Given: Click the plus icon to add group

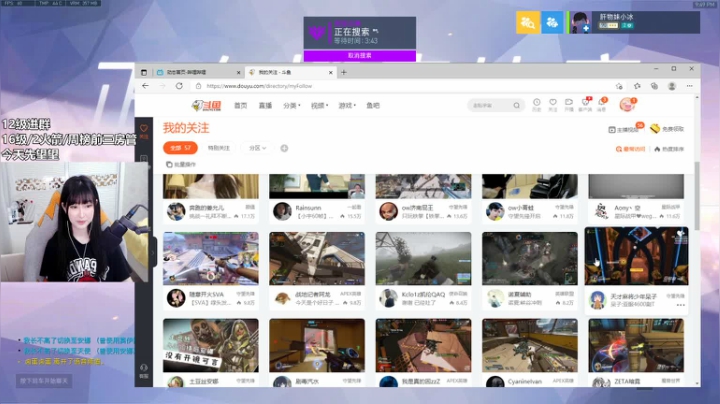Looking at the screenshot, I should (284, 148).
